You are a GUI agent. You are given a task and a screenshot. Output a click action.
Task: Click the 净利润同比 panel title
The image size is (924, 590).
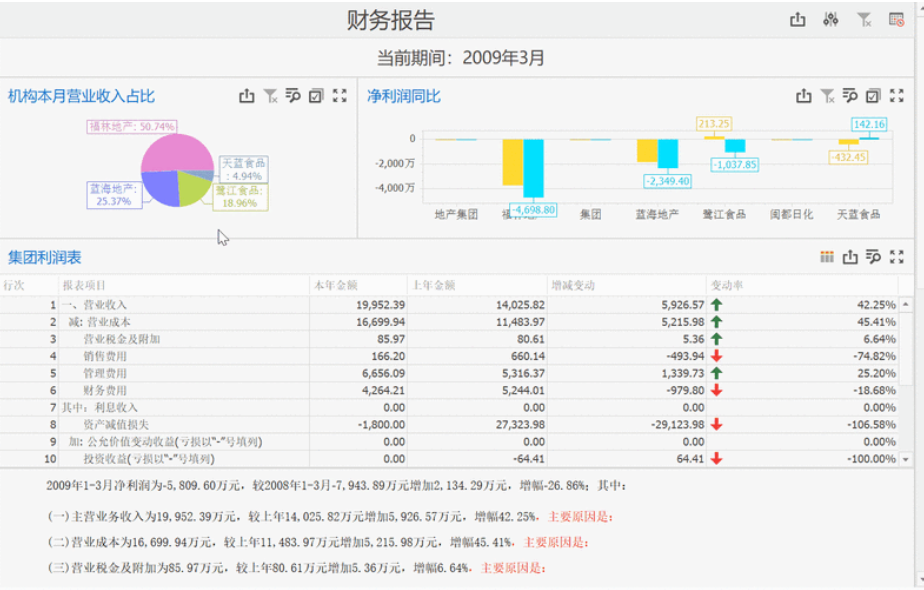[x=404, y=96]
